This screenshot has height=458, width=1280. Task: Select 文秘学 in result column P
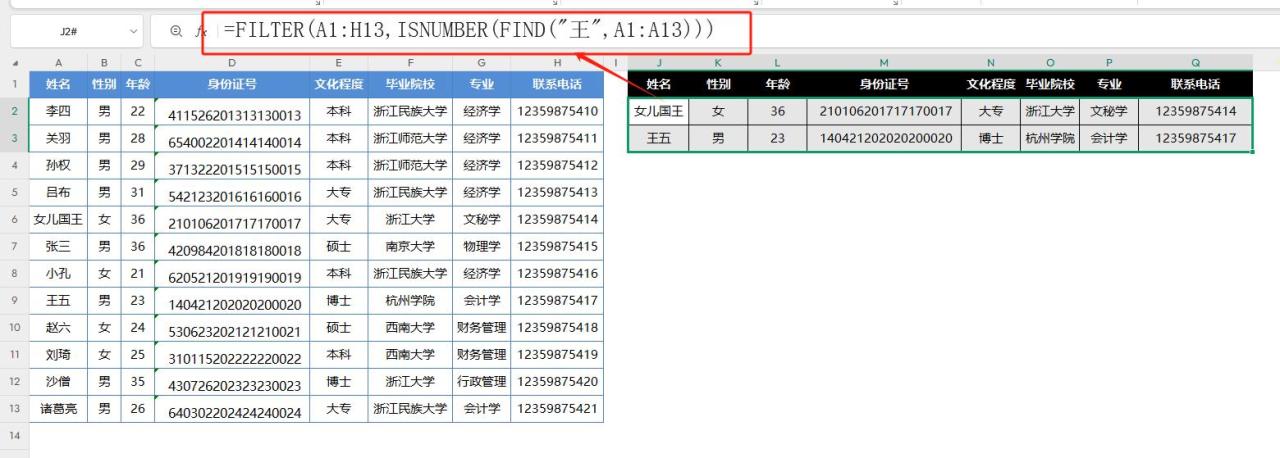pyautogui.click(x=1108, y=111)
